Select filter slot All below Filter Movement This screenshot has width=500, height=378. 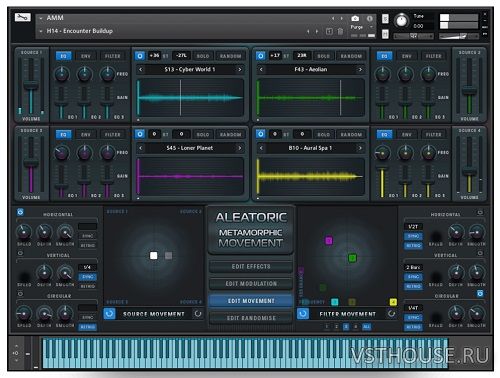366,327
